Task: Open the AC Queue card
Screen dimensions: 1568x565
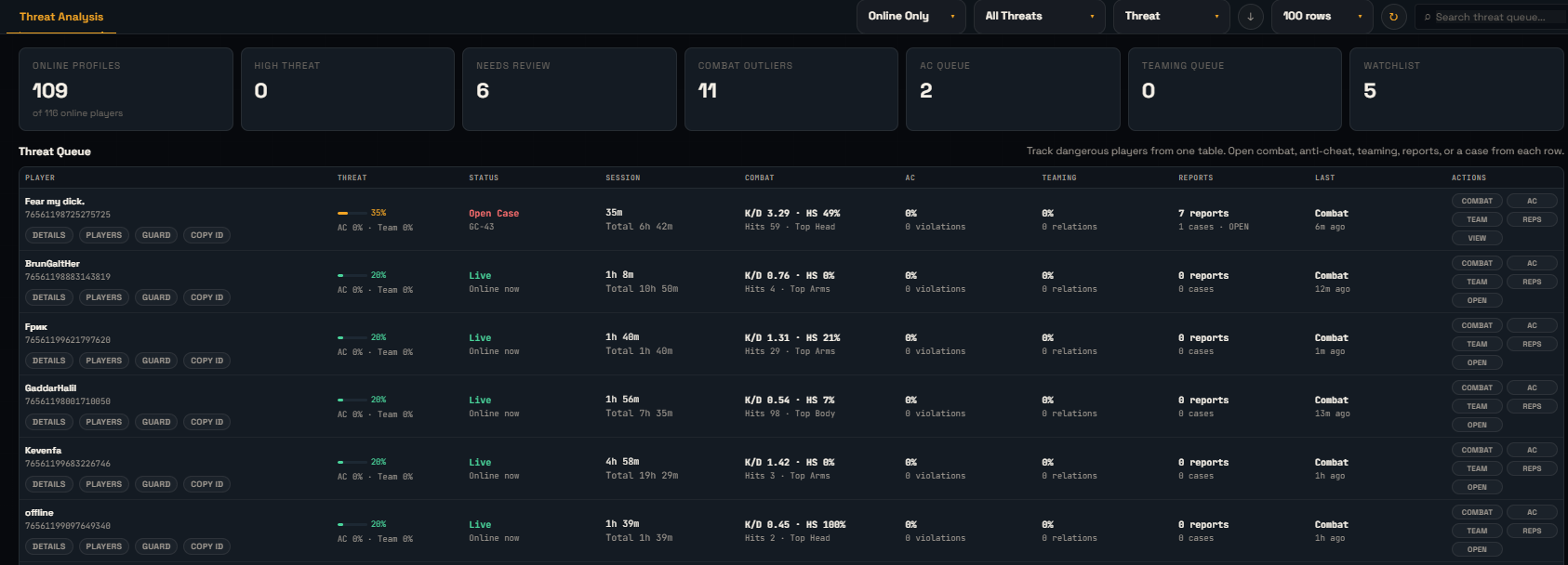Action: pyautogui.click(x=1013, y=89)
